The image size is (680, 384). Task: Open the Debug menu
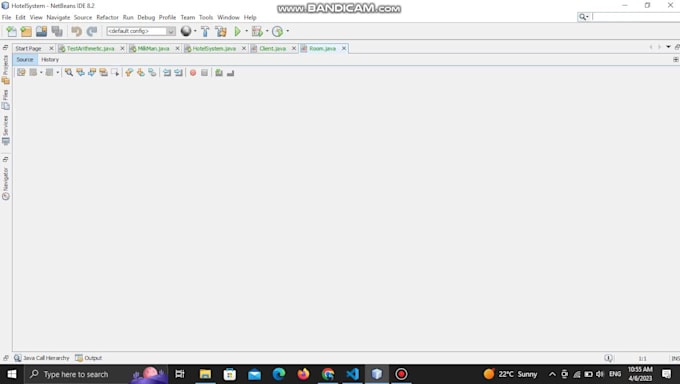pyautogui.click(x=146, y=17)
